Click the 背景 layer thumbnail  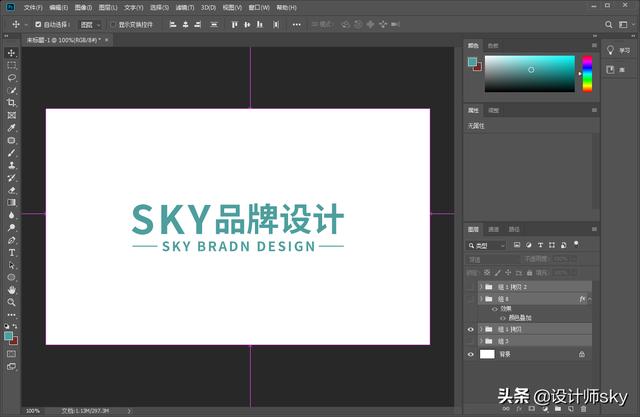[487, 354]
